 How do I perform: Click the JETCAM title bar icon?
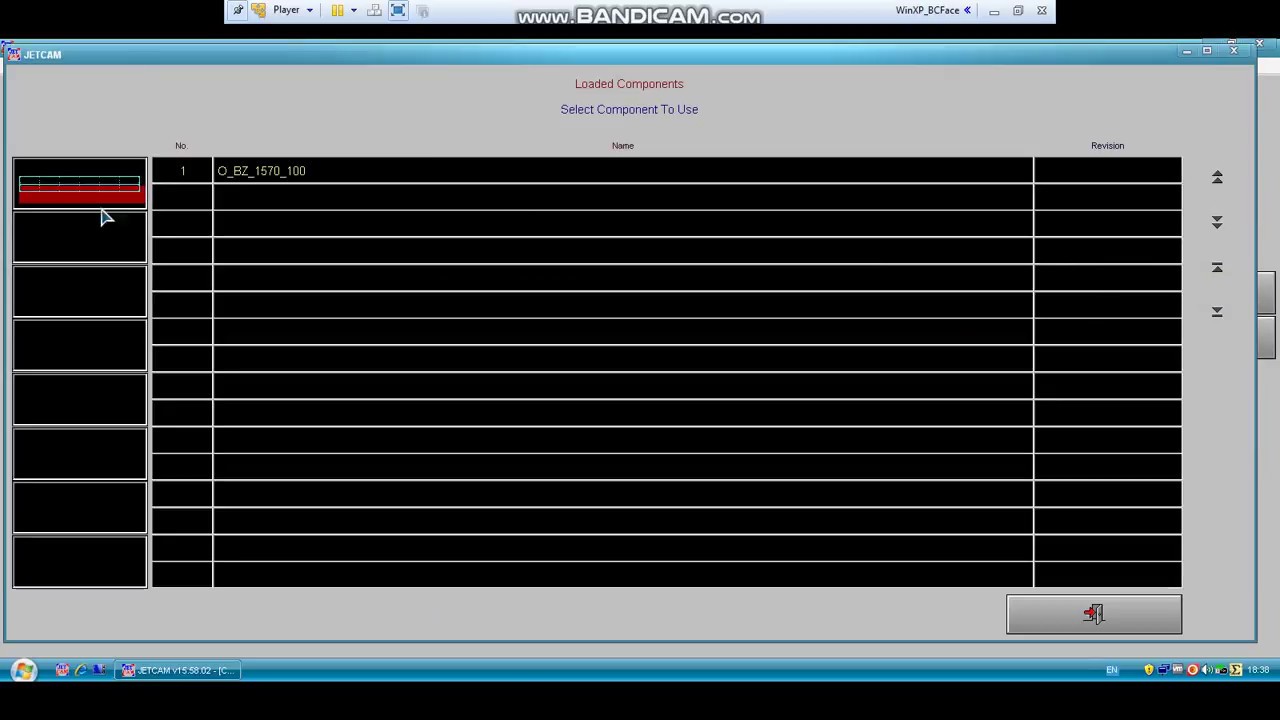pos(14,54)
